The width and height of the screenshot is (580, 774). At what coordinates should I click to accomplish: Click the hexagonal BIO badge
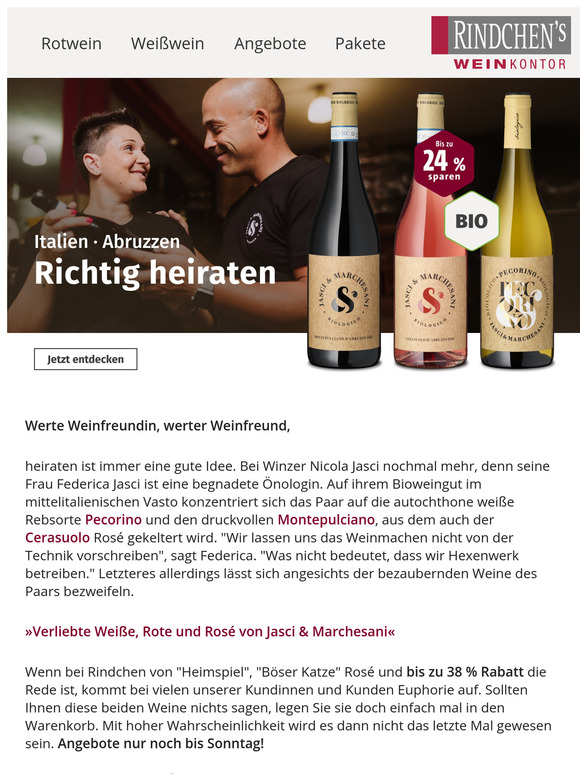click(x=471, y=221)
